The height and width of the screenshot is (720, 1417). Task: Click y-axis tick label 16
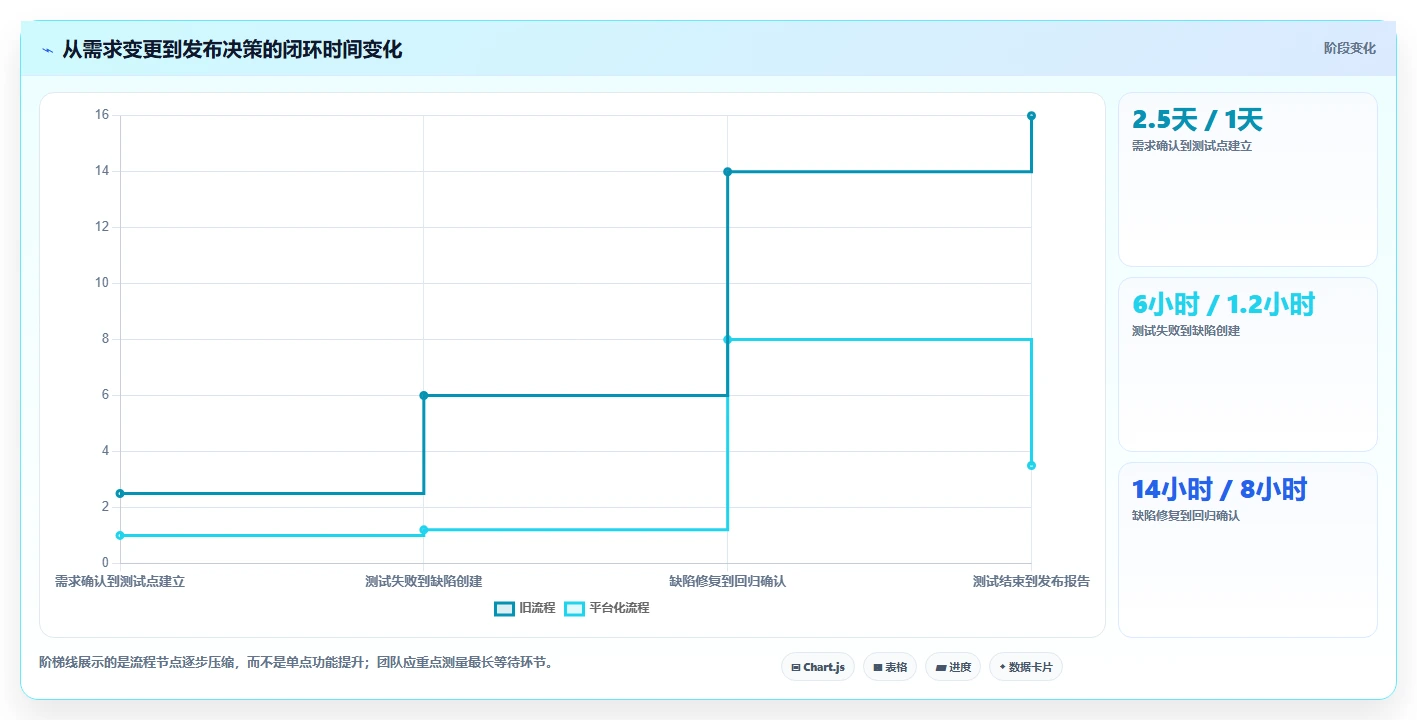(x=102, y=115)
